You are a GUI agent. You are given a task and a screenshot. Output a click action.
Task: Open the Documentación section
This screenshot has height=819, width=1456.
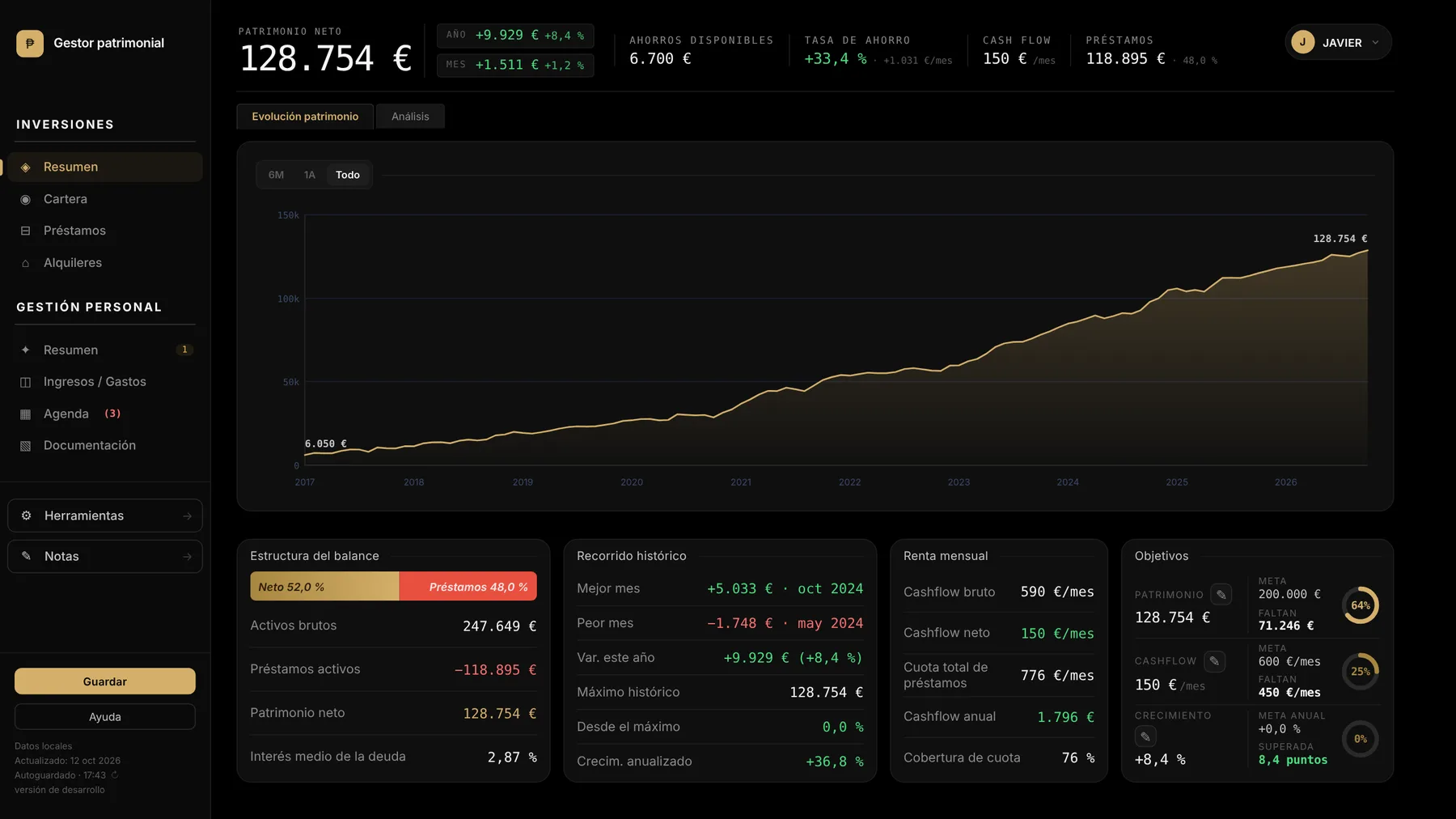coord(105,445)
